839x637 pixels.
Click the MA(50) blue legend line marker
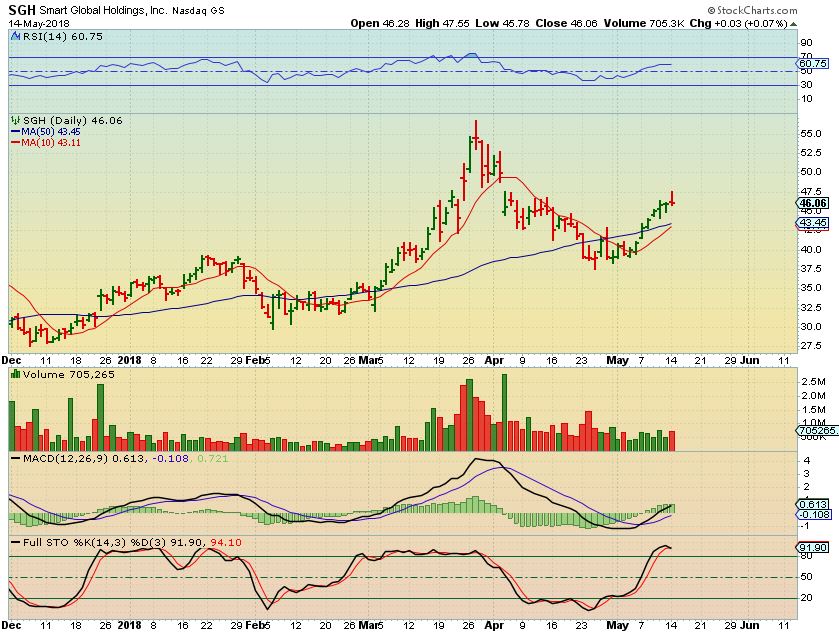pos(15,132)
